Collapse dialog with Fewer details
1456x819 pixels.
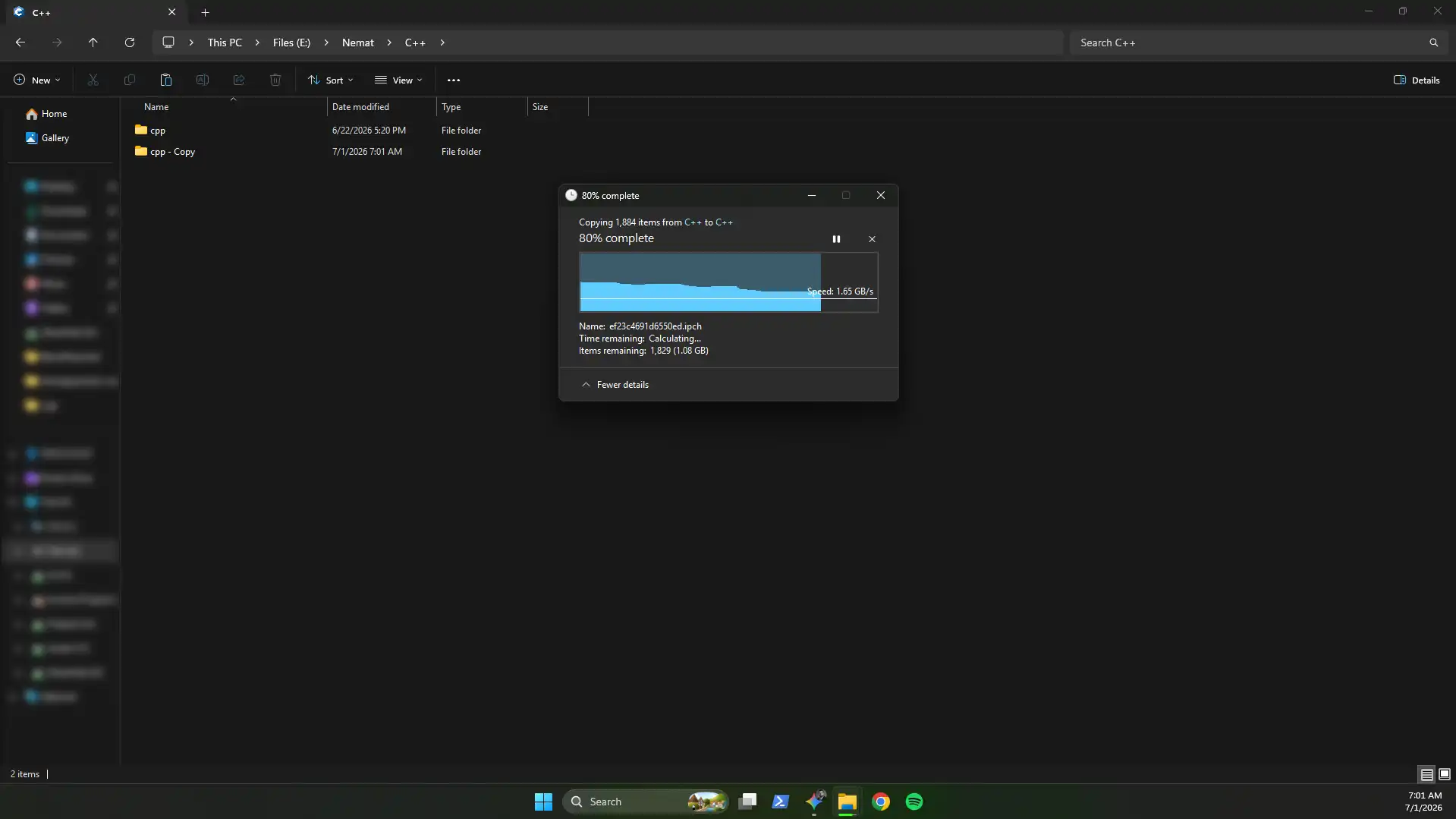pyautogui.click(x=615, y=385)
